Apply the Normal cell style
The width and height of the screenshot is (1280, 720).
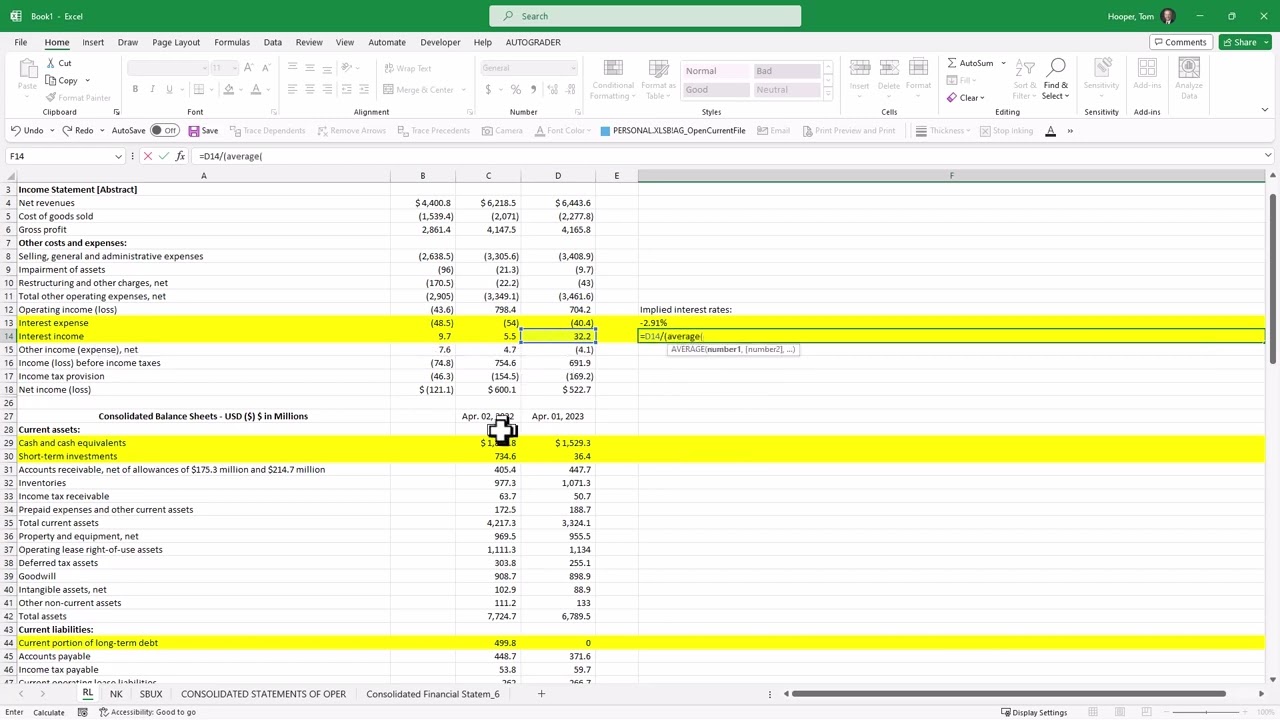tap(715, 71)
